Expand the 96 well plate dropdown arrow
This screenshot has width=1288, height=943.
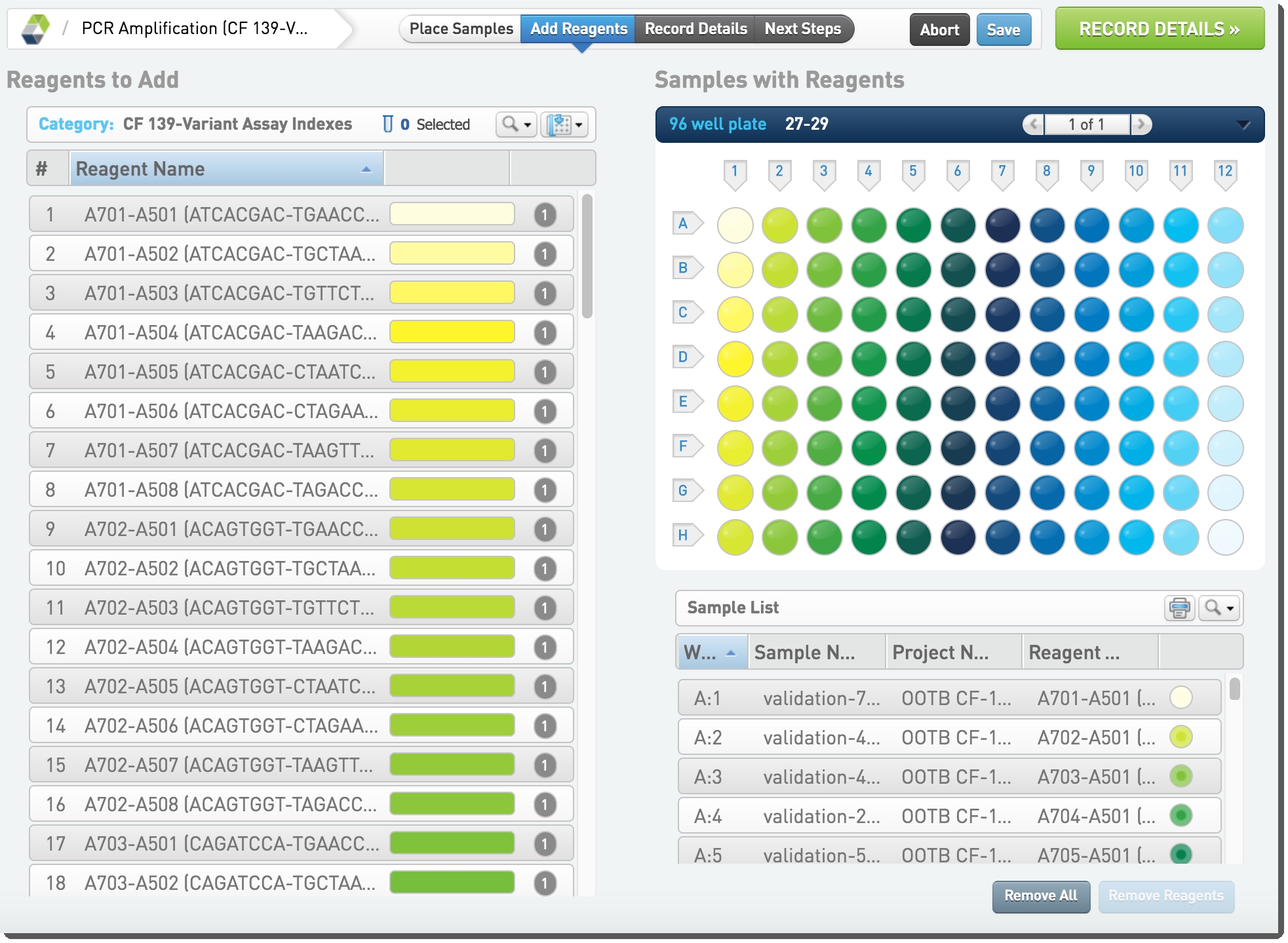click(x=1243, y=125)
